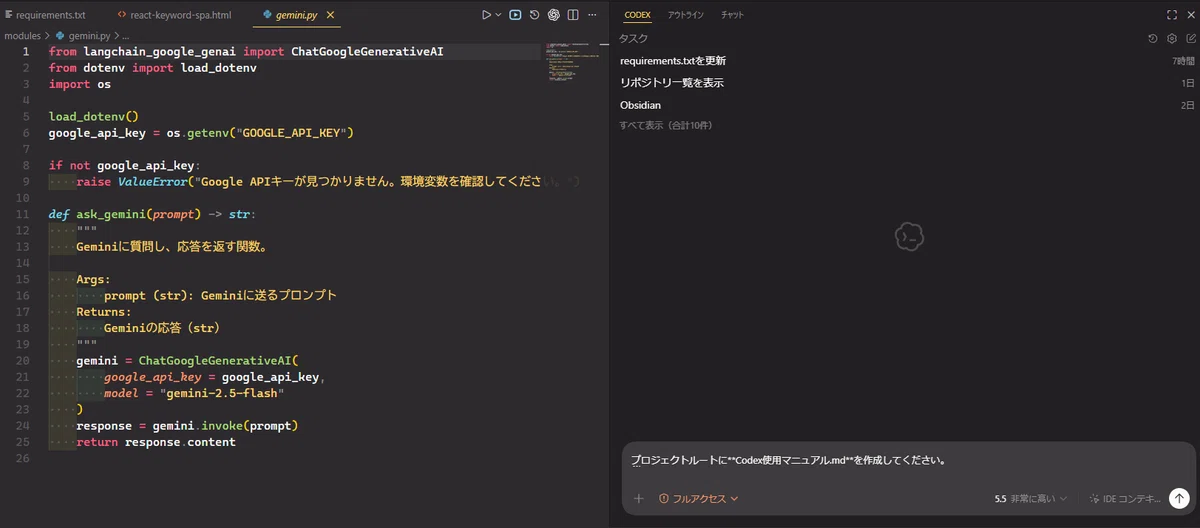Maximize the Codex side panel
Screen dimensions: 1200x528
coord(1172,15)
